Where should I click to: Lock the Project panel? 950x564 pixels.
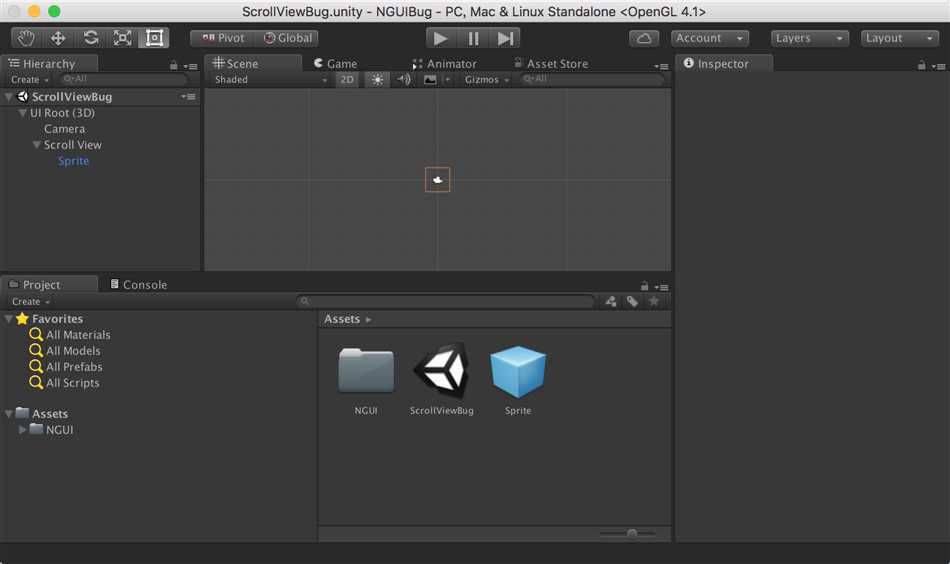point(645,286)
